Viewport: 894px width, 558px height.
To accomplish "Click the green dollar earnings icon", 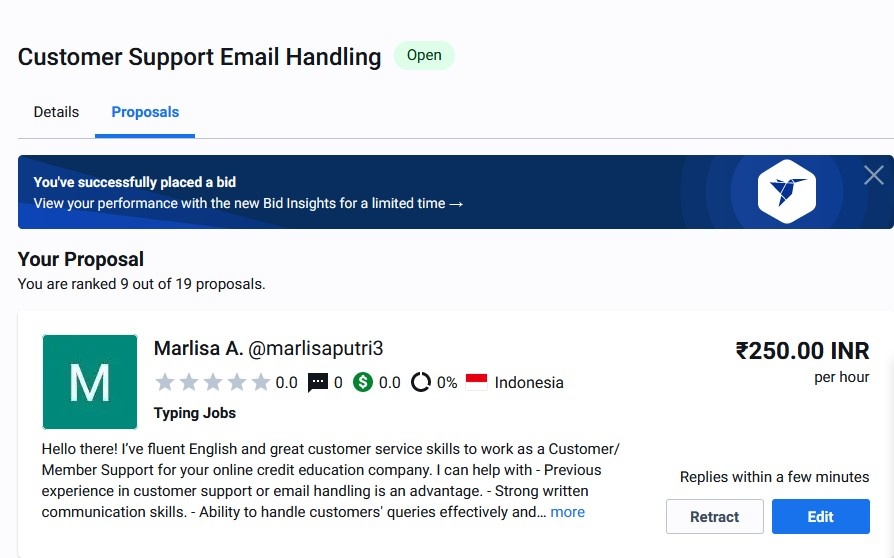I will pos(363,382).
